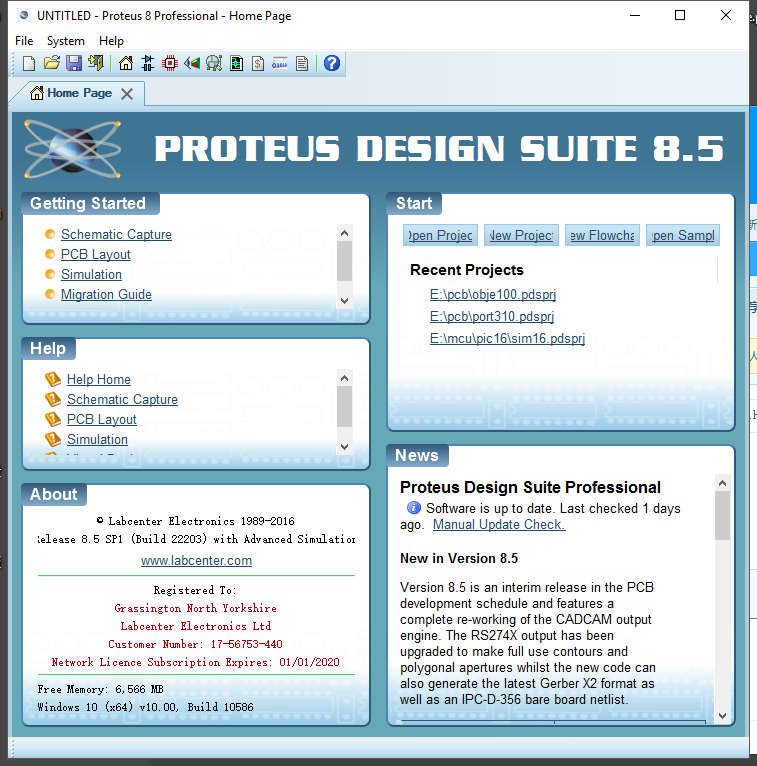The height and width of the screenshot is (766, 757).
Task: Click the Home Page house toolbar icon
Action: pos(126,63)
